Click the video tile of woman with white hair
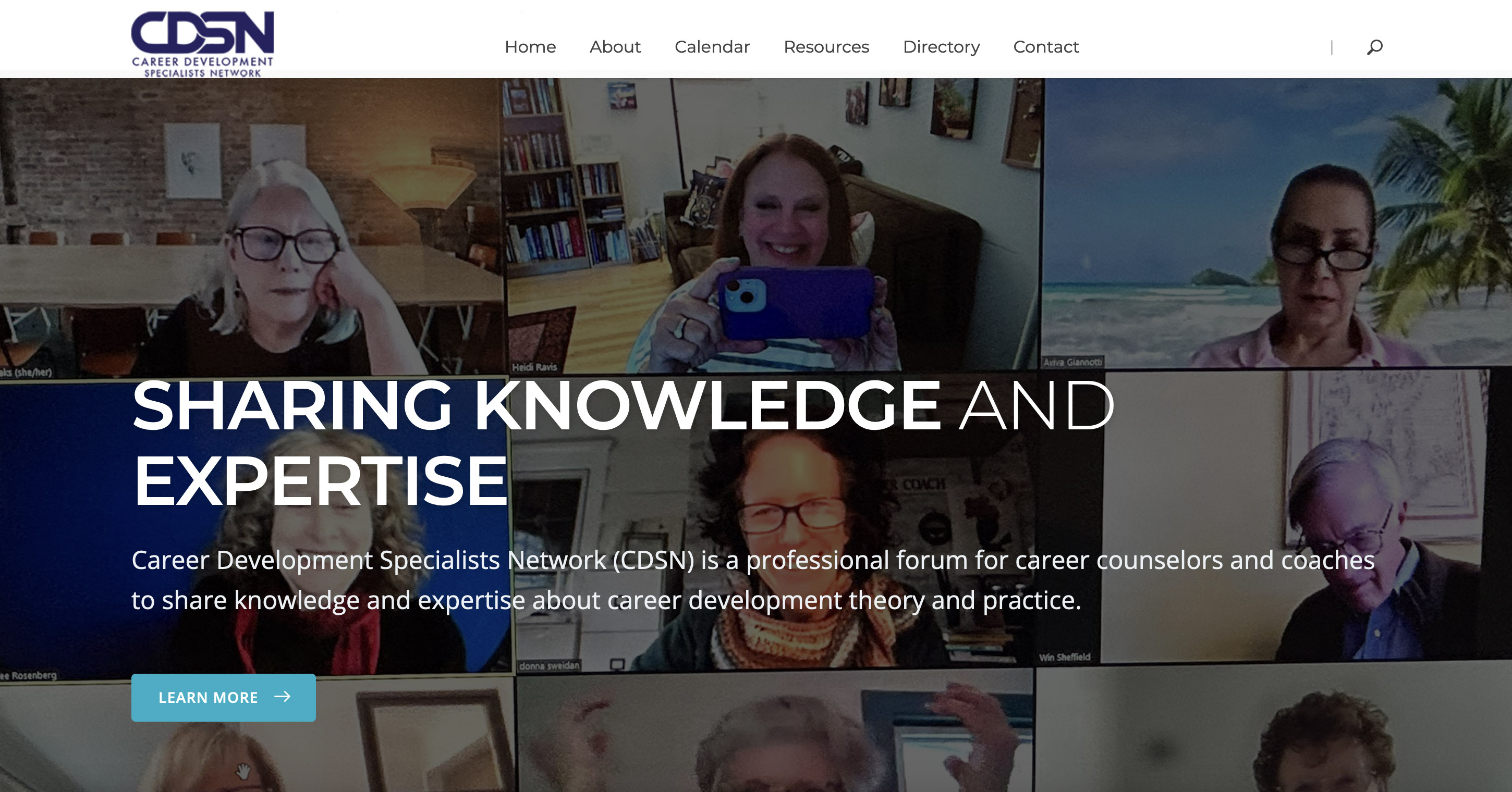 click(x=251, y=227)
